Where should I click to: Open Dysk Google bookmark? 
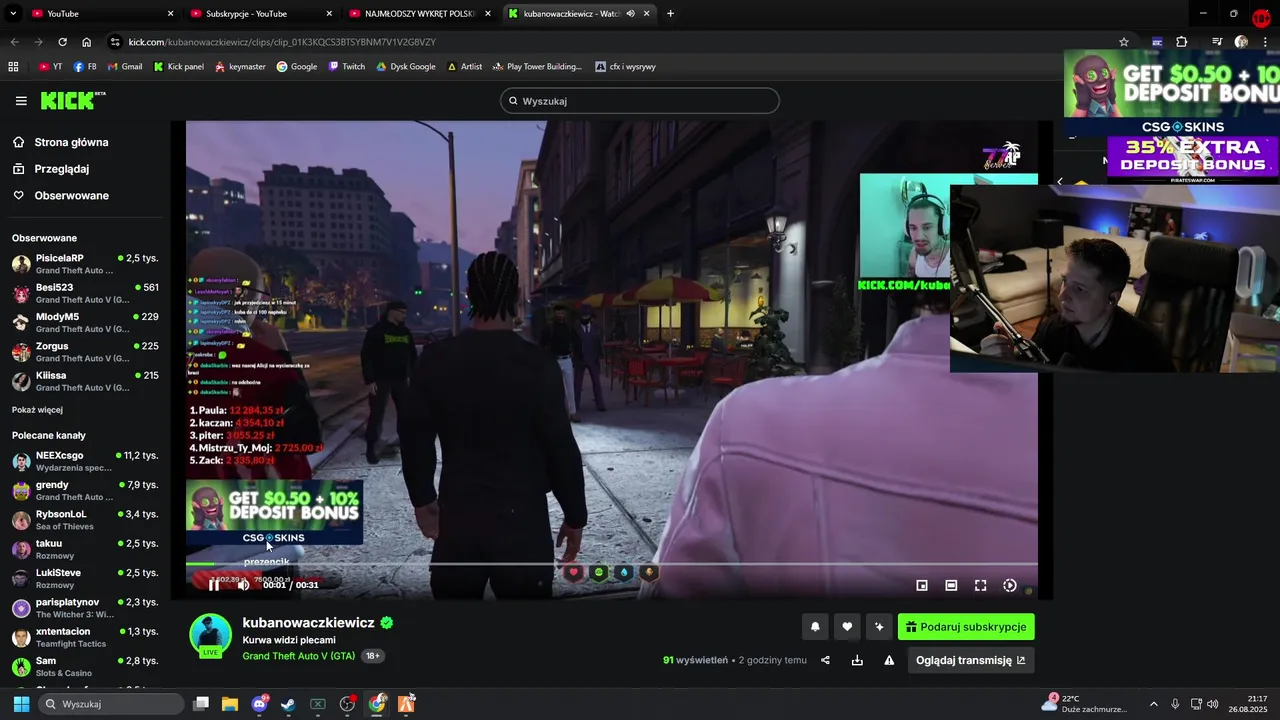tap(406, 67)
